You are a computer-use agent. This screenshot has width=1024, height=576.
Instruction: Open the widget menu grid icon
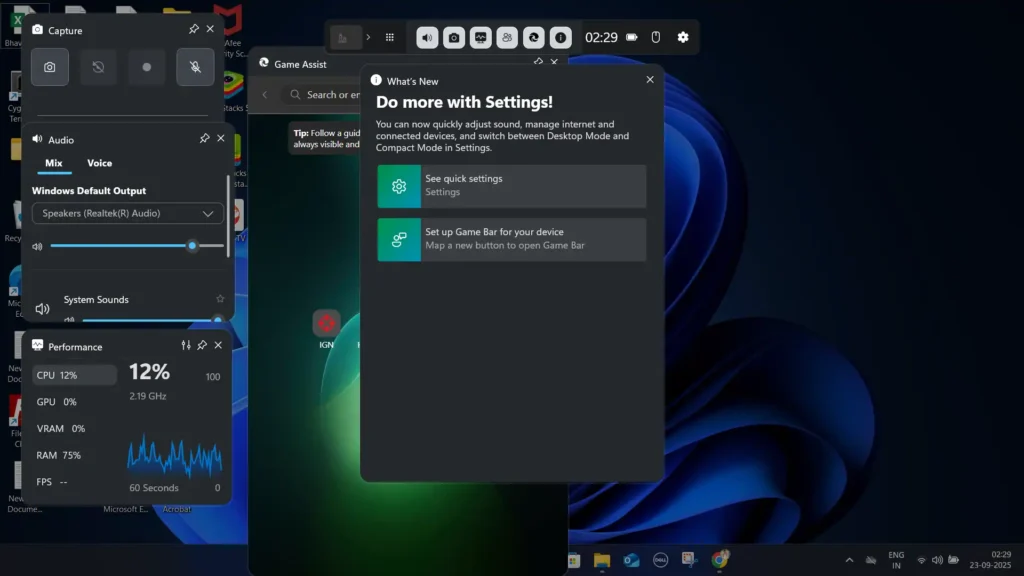click(x=390, y=37)
